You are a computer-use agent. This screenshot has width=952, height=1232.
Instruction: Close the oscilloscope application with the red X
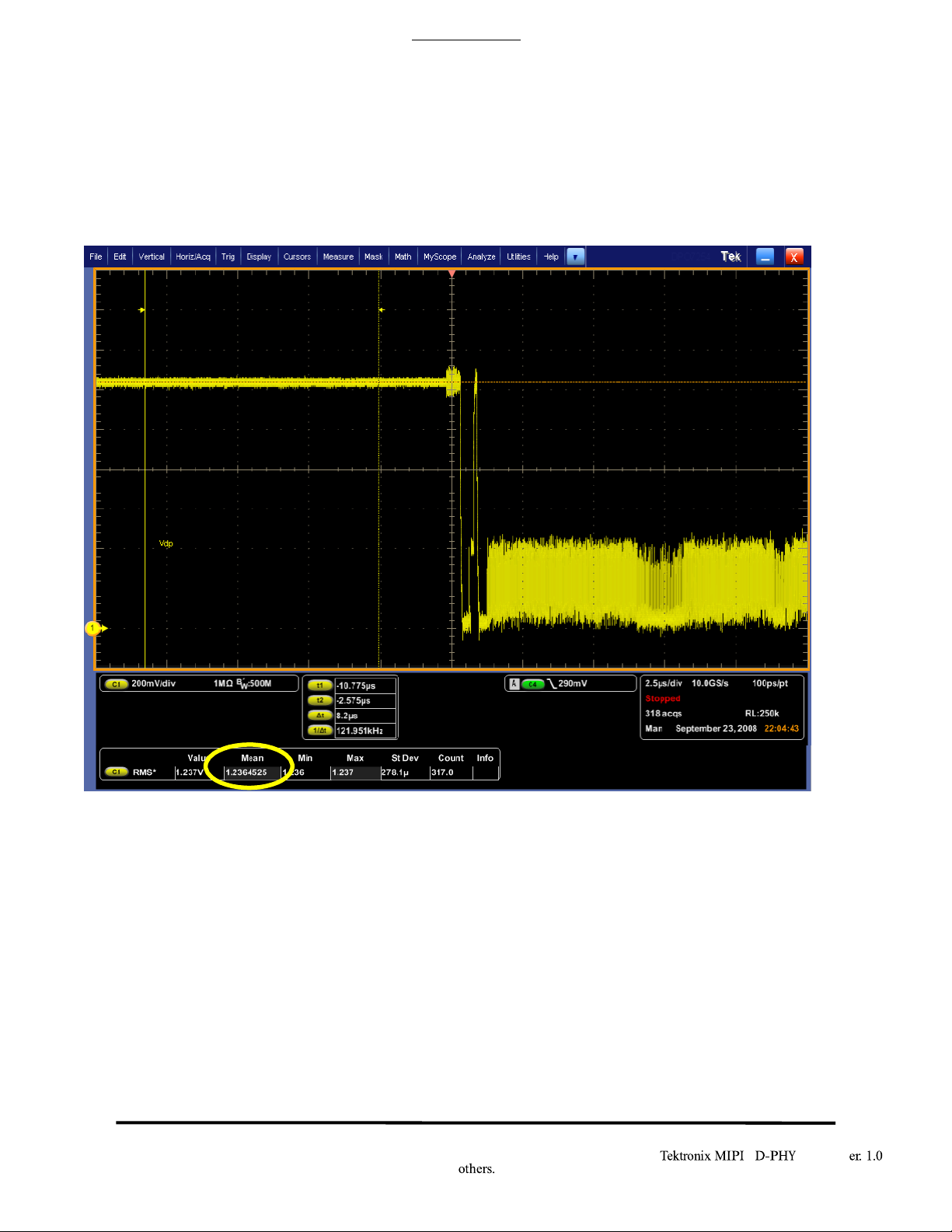794,257
